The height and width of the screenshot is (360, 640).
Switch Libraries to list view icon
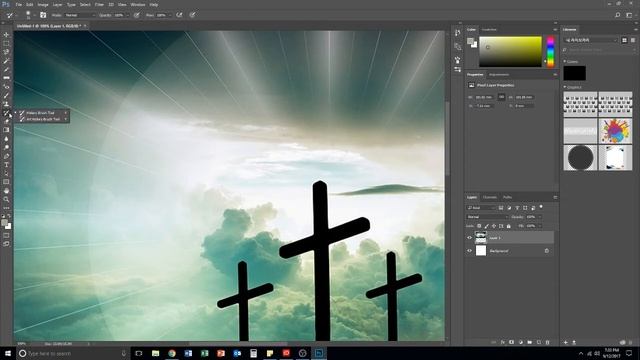(x=633, y=40)
